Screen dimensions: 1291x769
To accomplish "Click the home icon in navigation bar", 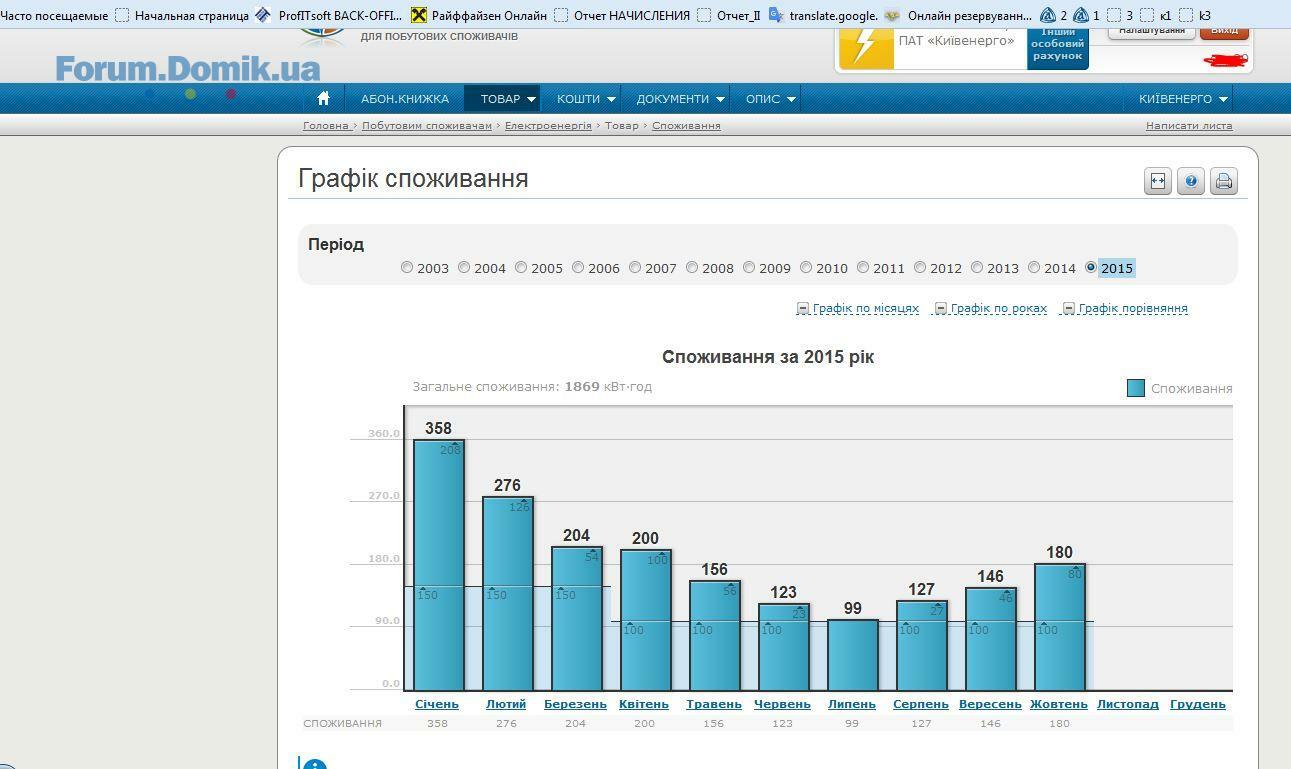I will point(323,99).
